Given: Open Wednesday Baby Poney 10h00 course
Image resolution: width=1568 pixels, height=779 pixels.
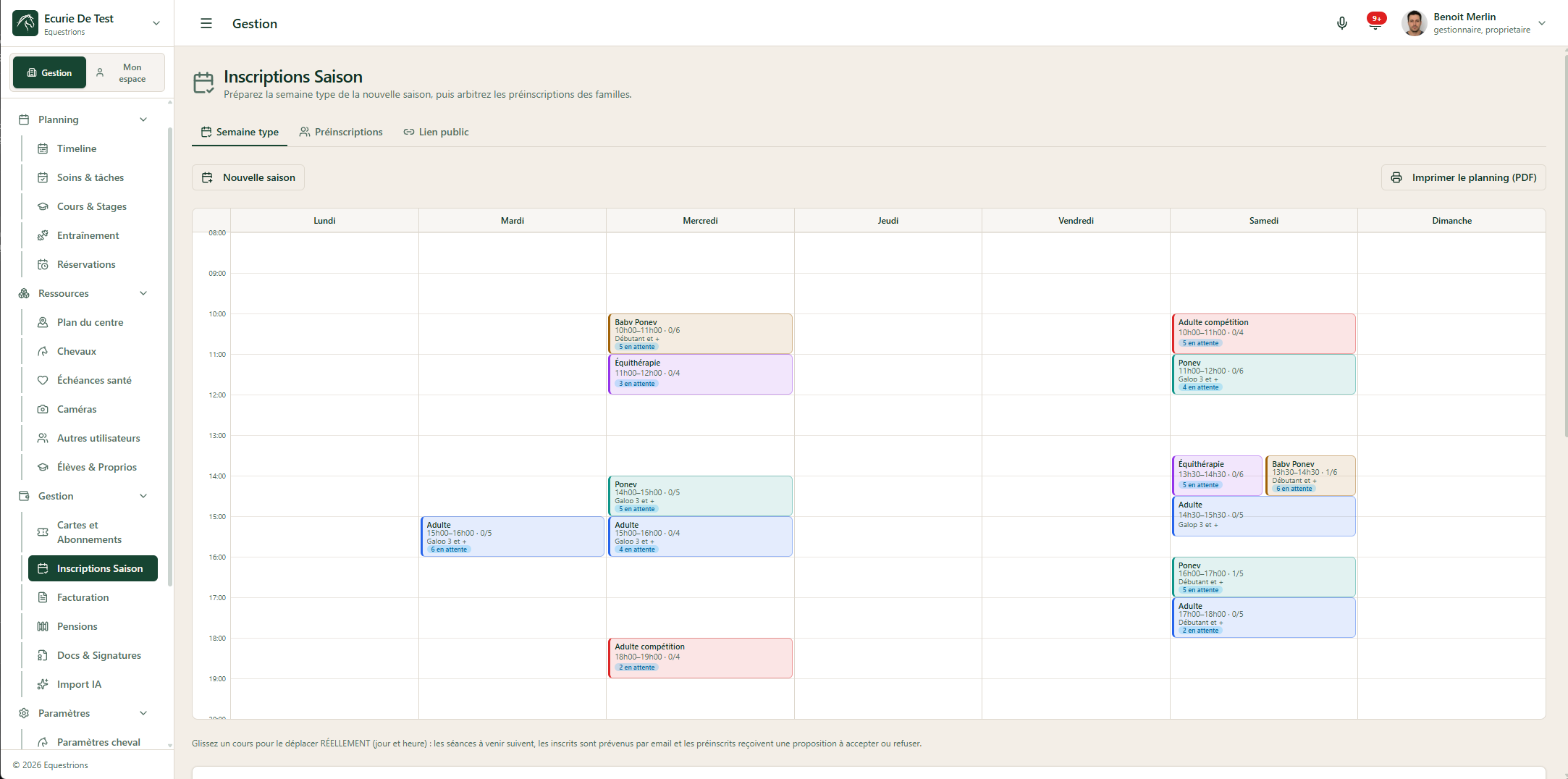Looking at the screenshot, I should click(x=700, y=334).
